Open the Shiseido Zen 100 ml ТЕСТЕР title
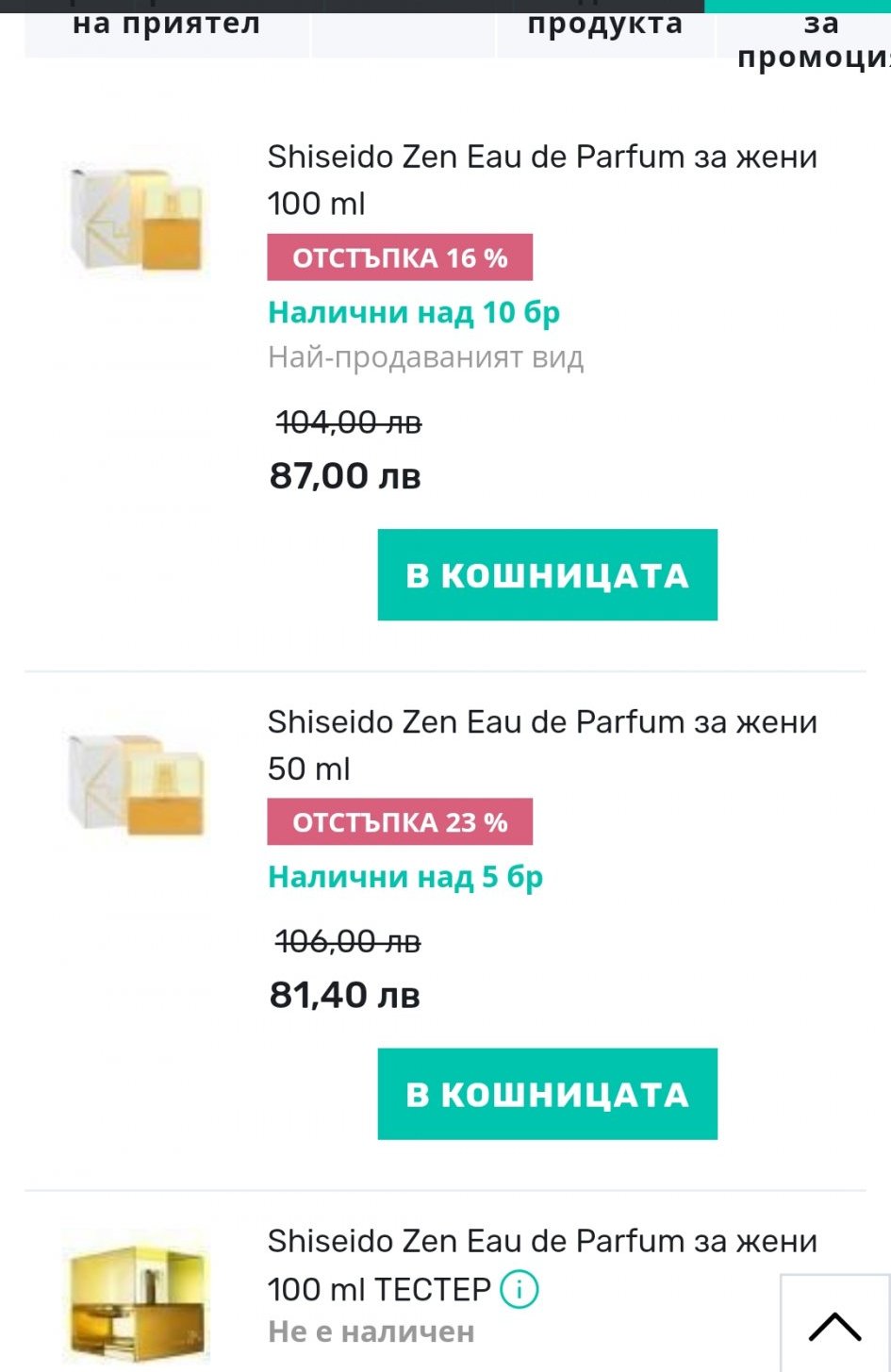The image size is (891, 1372). click(x=542, y=1264)
